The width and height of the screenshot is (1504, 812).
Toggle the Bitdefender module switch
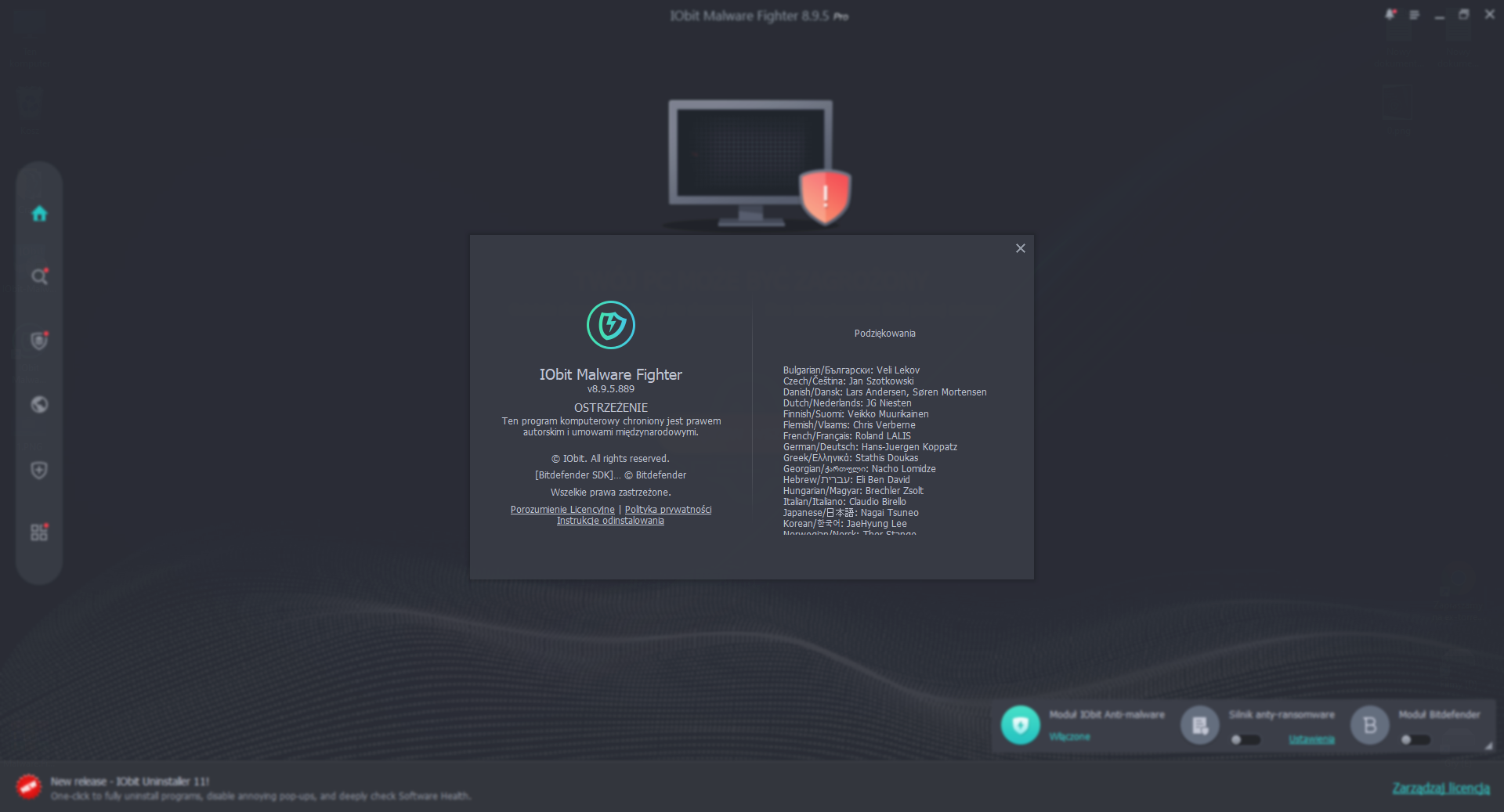1416,739
